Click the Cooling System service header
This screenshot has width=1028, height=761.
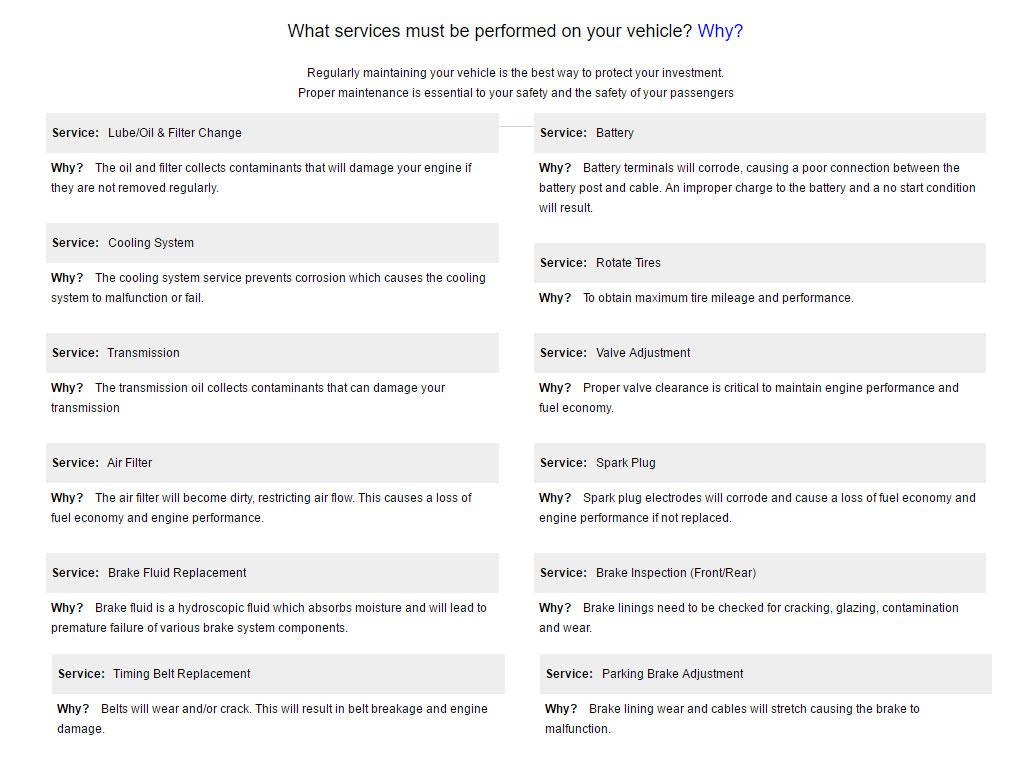coord(272,243)
